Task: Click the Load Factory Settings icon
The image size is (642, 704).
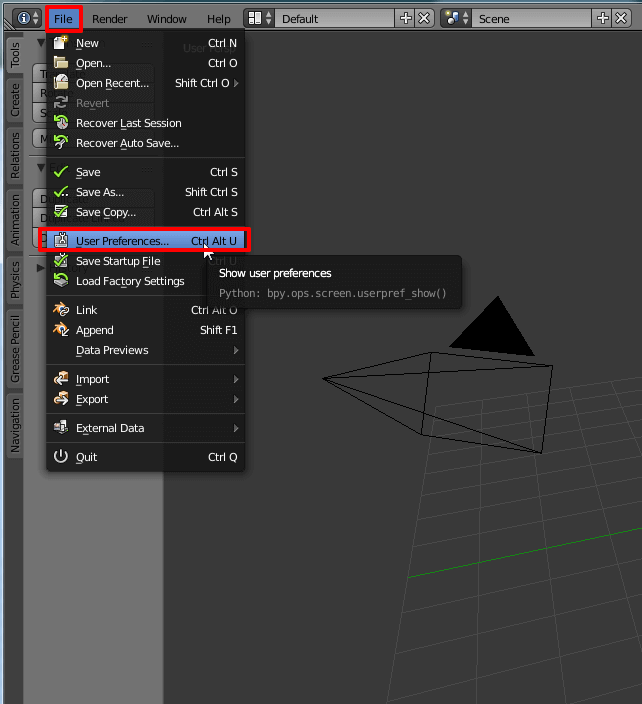Action: pyautogui.click(x=61, y=281)
